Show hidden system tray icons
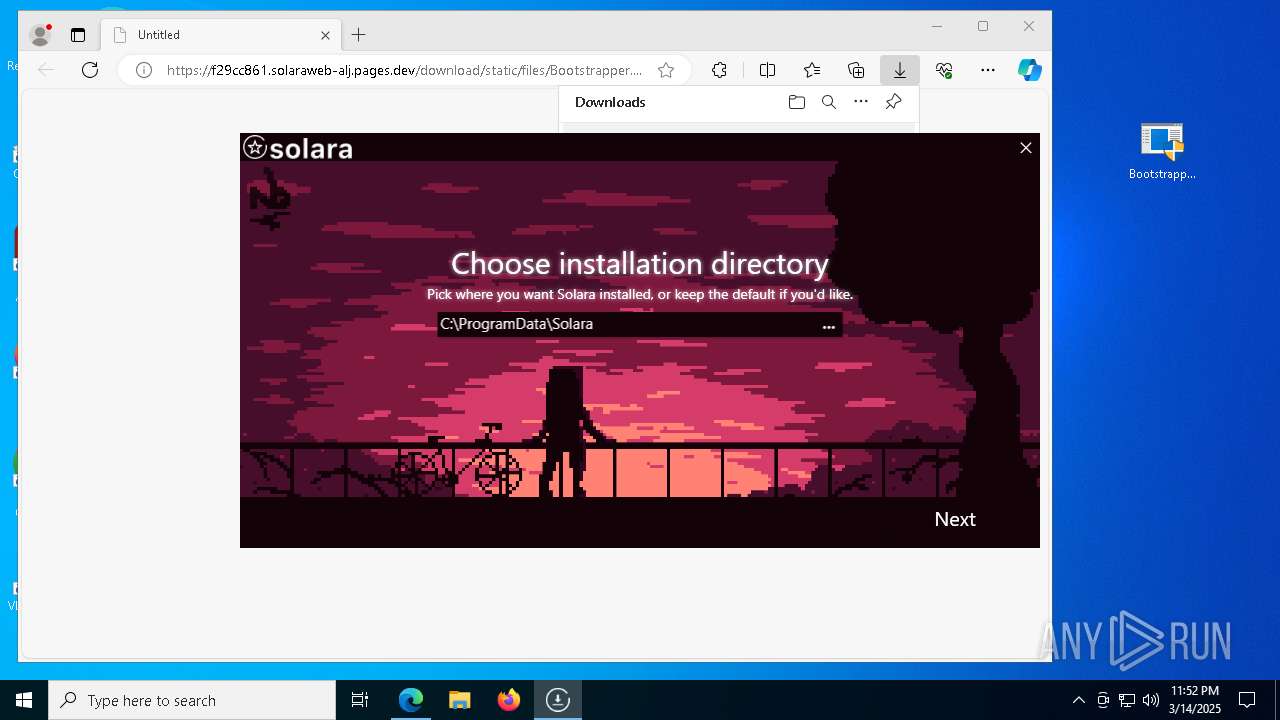This screenshot has height=720, width=1280. click(x=1078, y=700)
